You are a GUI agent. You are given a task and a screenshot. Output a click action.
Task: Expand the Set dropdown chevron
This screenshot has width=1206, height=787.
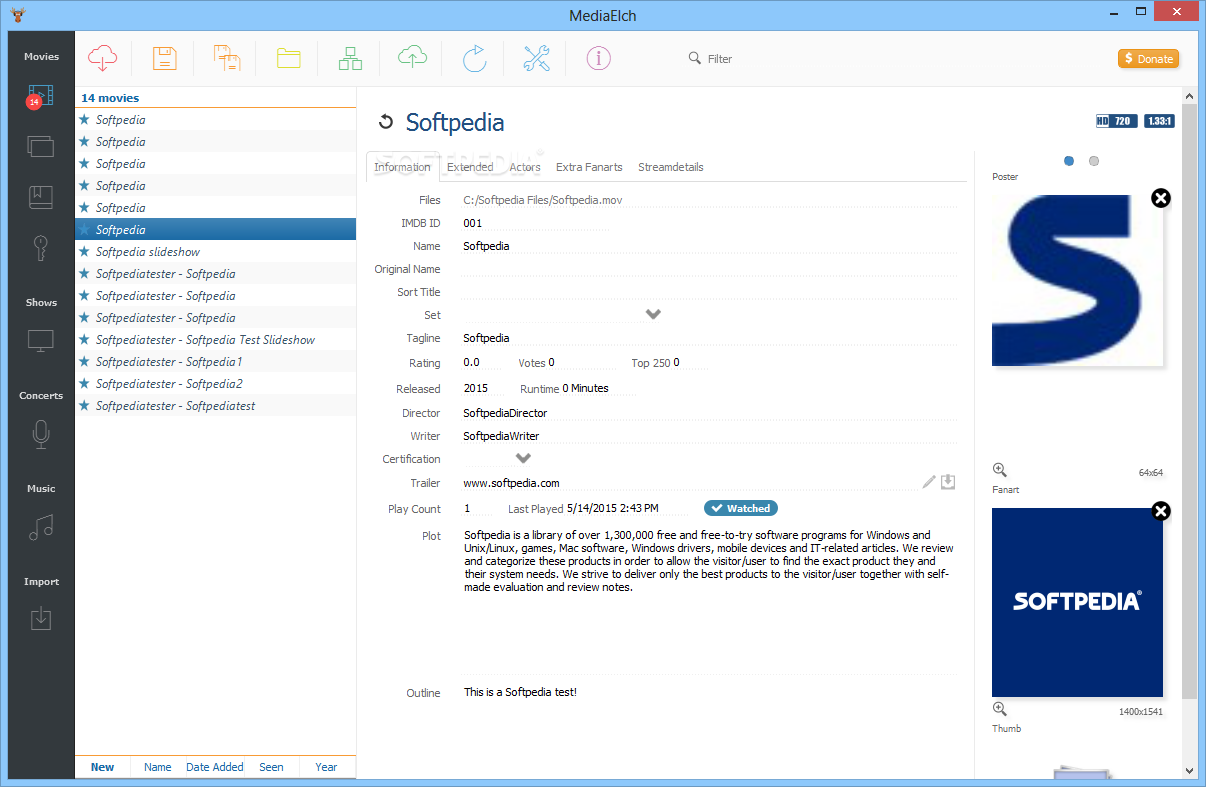(653, 314)
